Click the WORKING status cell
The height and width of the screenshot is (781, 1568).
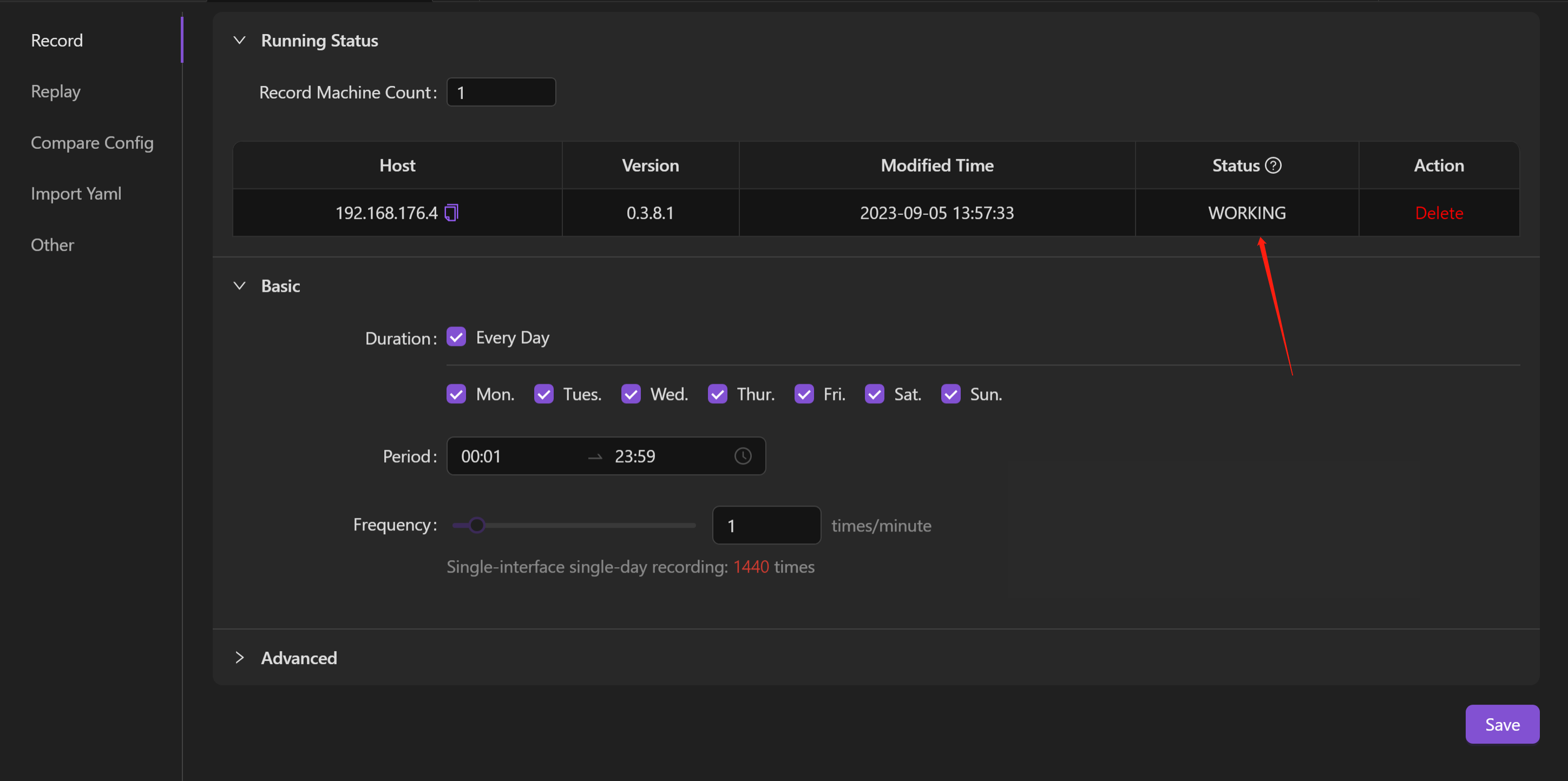click(x=1246, y=213)
